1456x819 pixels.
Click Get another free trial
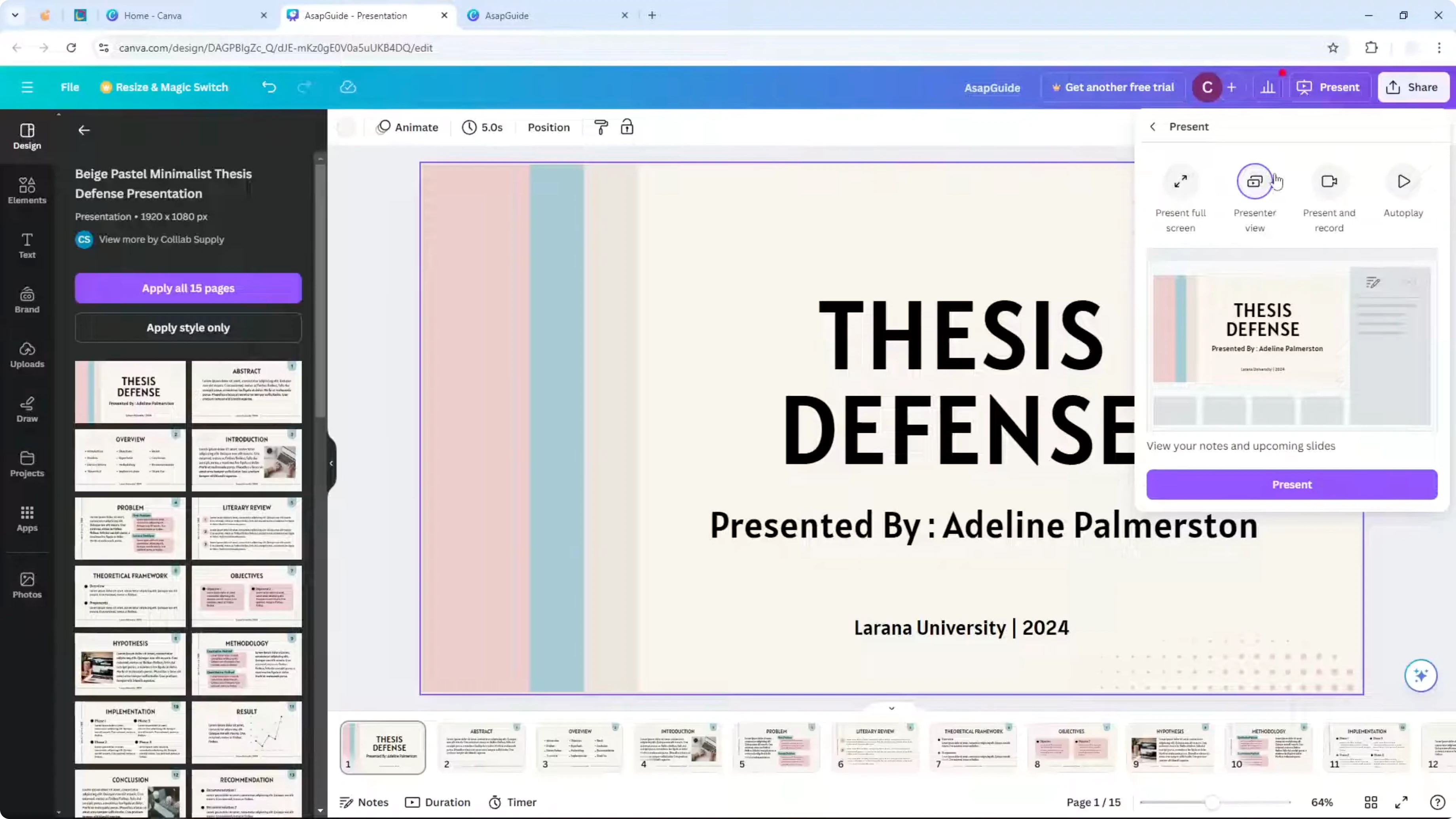[1112, 87]
